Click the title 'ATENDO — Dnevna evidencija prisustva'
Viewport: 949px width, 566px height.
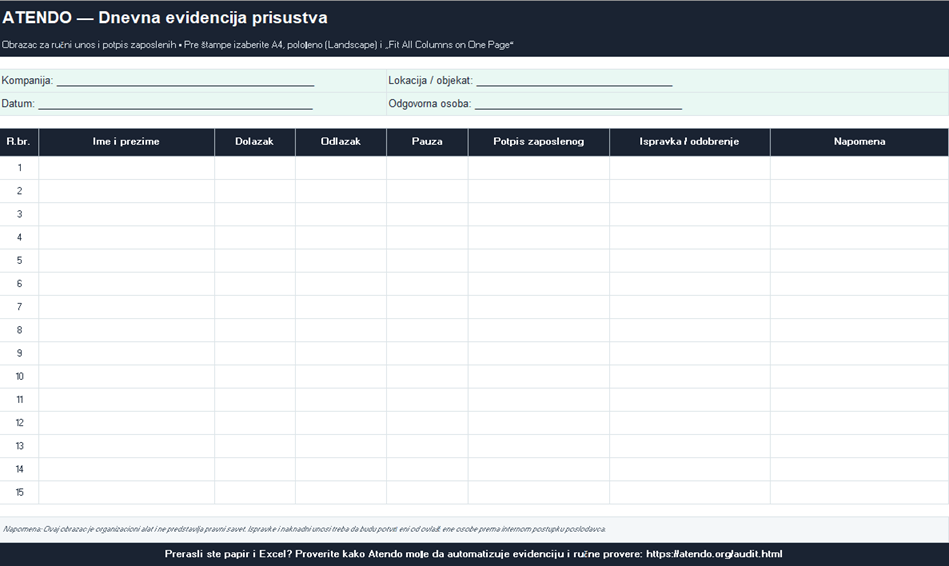[165, 18]
